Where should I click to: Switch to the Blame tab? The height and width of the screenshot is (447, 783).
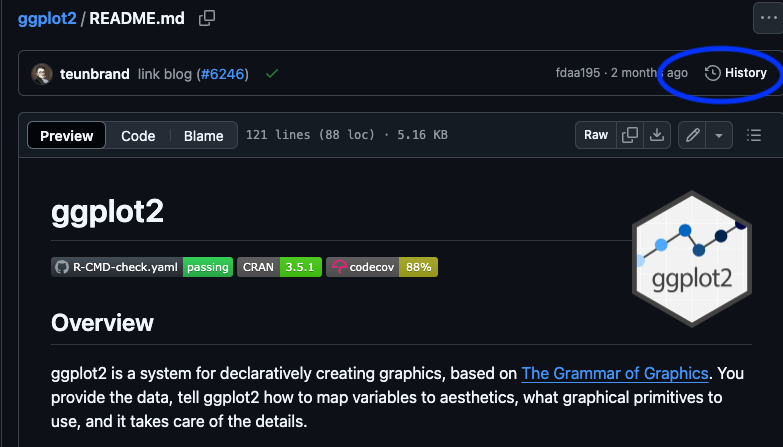[203, 135]
